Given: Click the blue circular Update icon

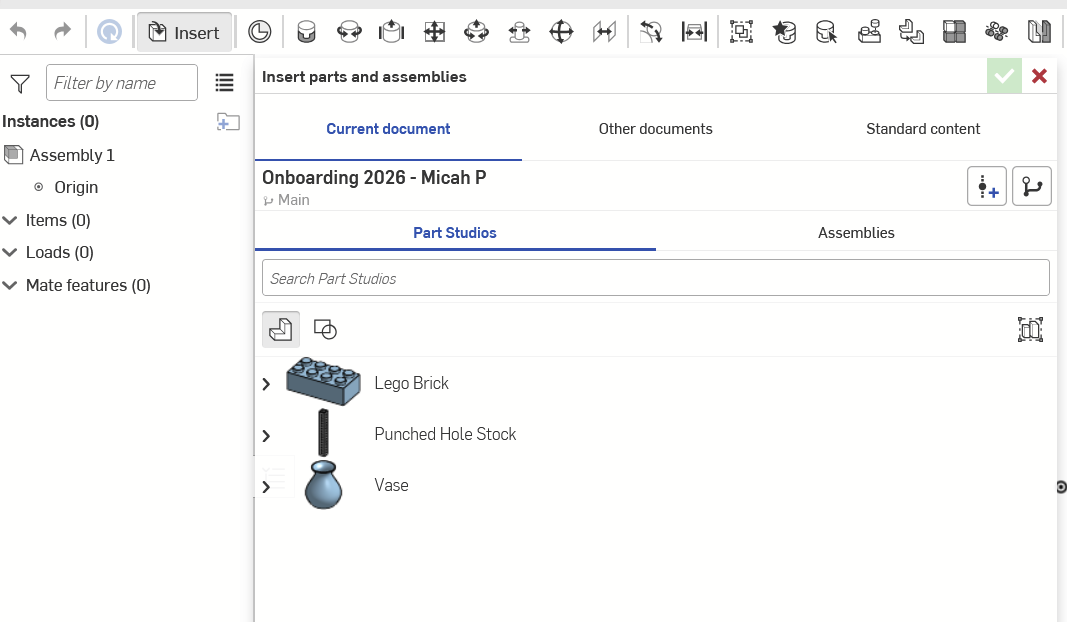Looking at the screenshot, I should [x=109, y=31].
